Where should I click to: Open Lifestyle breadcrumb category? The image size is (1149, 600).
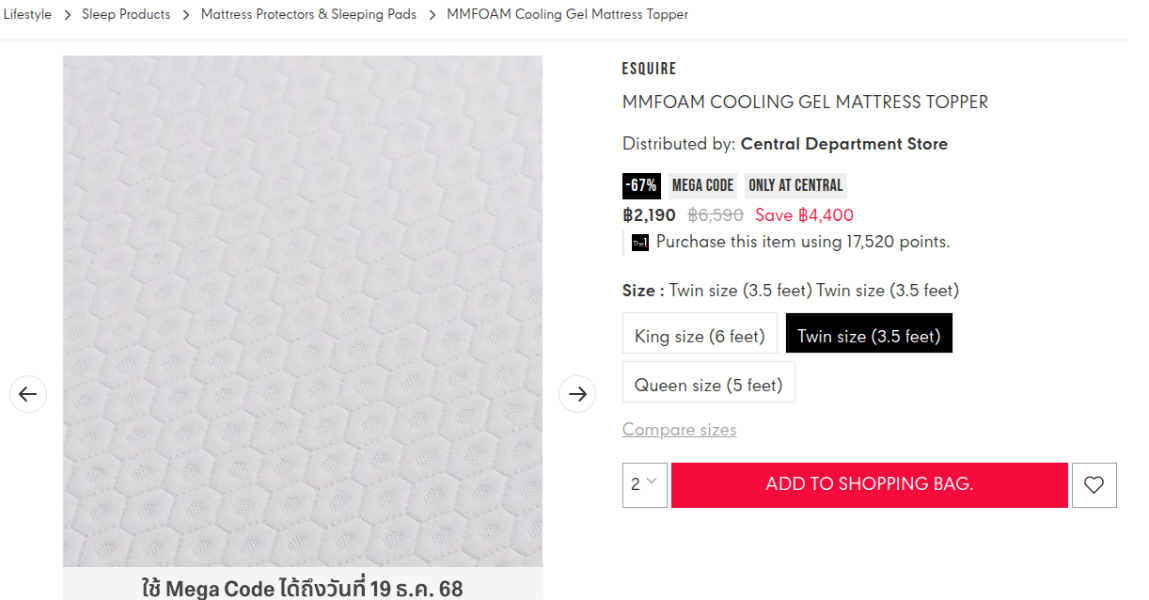tap(27, 15)
